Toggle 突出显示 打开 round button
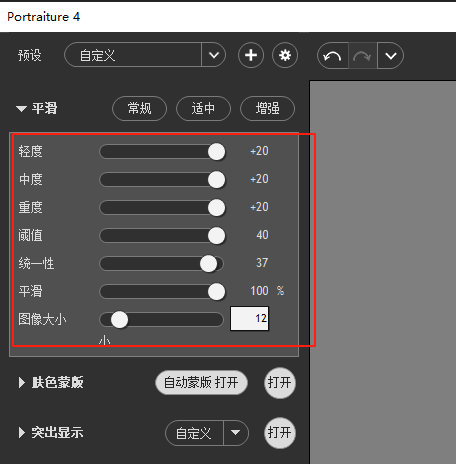The width and height of the screenshot is (456, 464). [280, 433]
